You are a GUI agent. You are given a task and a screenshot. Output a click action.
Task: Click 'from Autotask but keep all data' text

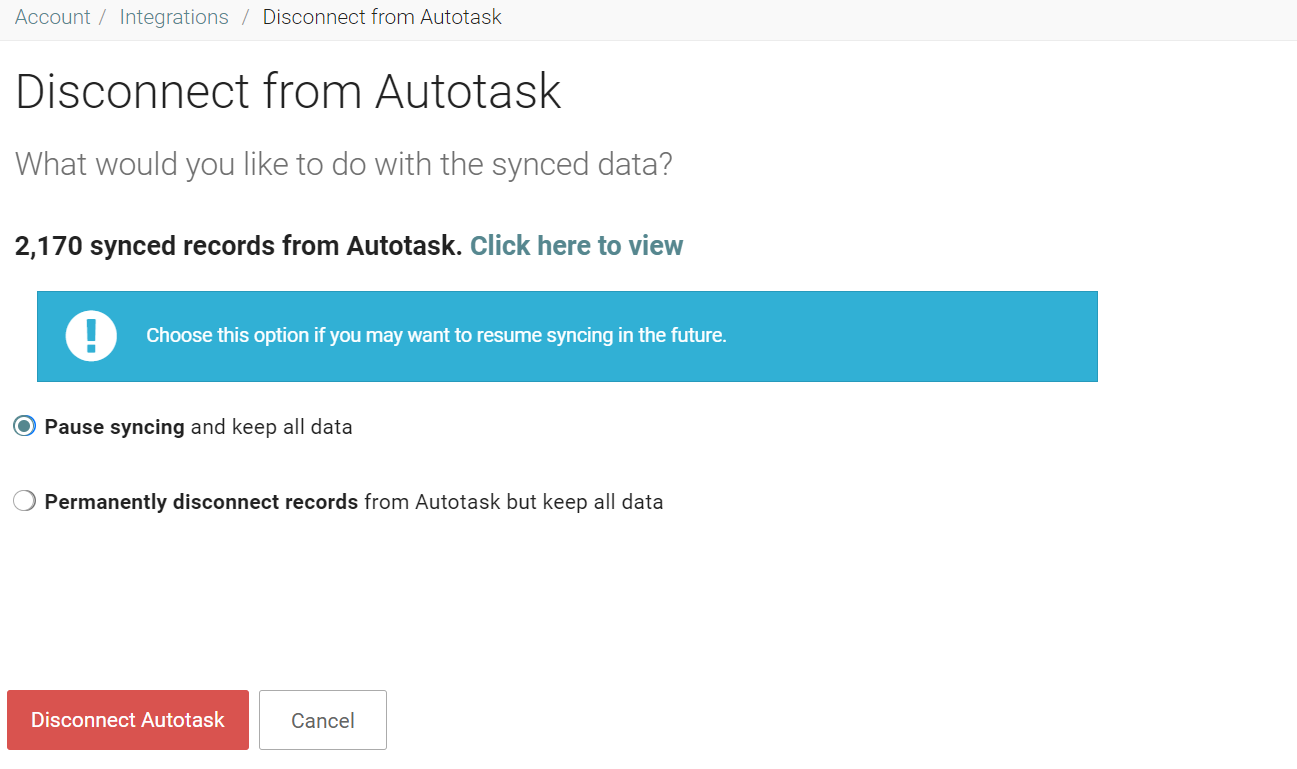tap(514, 502)
